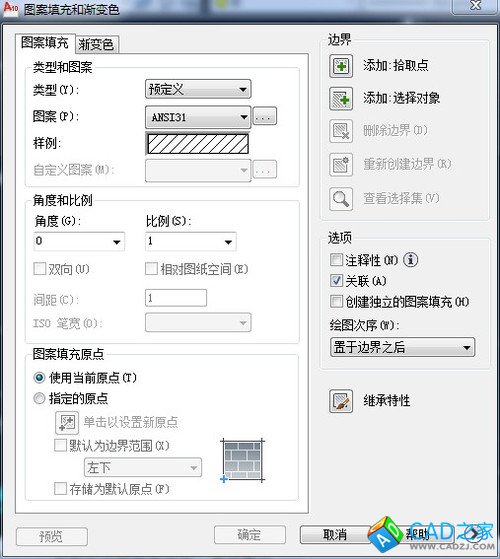Open the pattern browse button beside ANSI31
Viewport: 500px width, 559px height.
[x=264, y=116]
